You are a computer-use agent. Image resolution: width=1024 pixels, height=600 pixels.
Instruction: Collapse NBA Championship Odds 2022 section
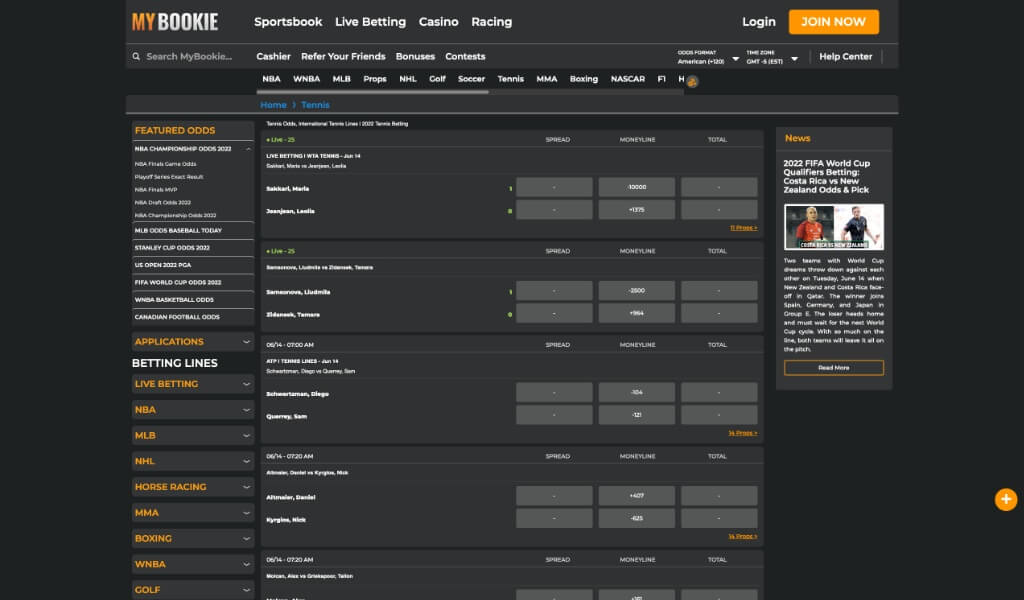point(248,149)
